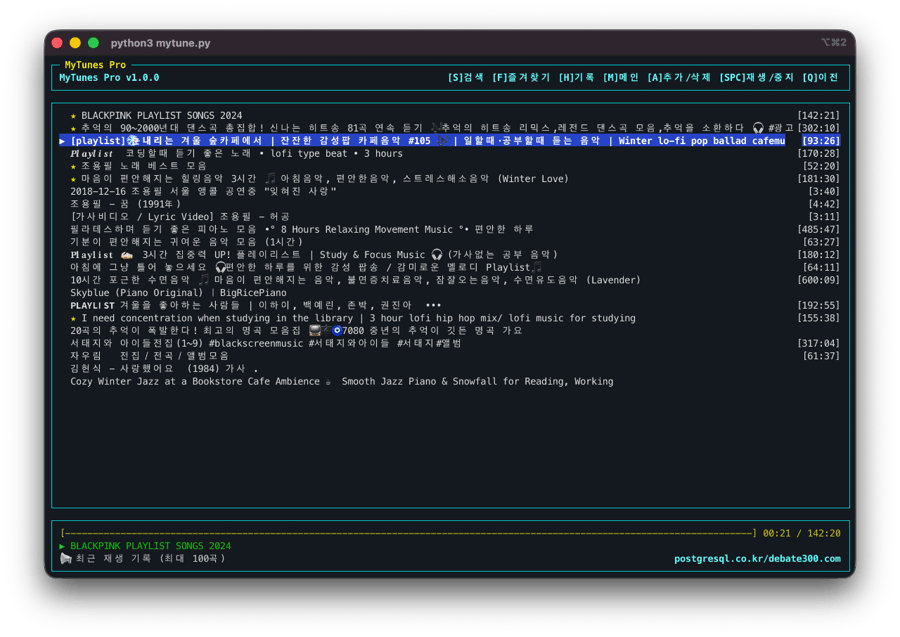
Task: Open [S]검색 search
Action: point(467,77)
